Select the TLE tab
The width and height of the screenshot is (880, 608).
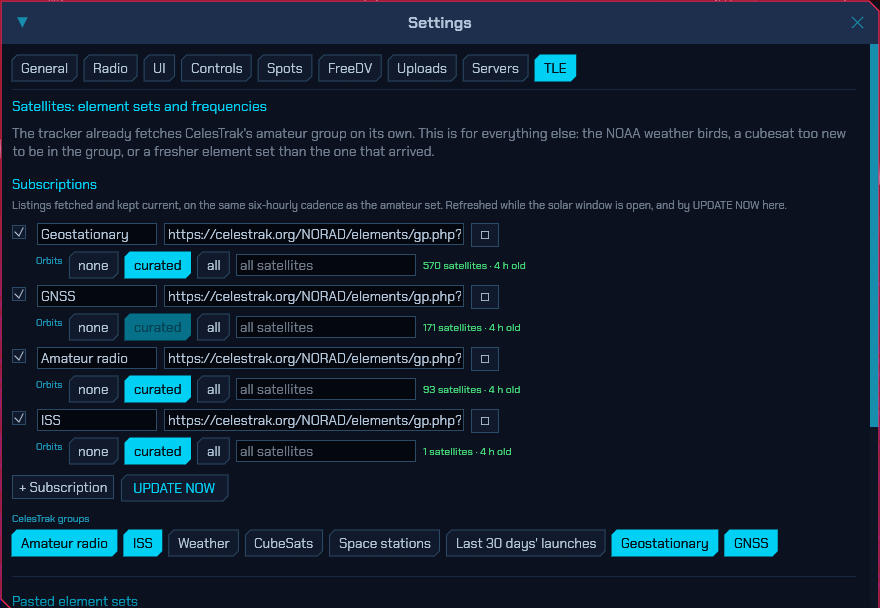[555, 68]
